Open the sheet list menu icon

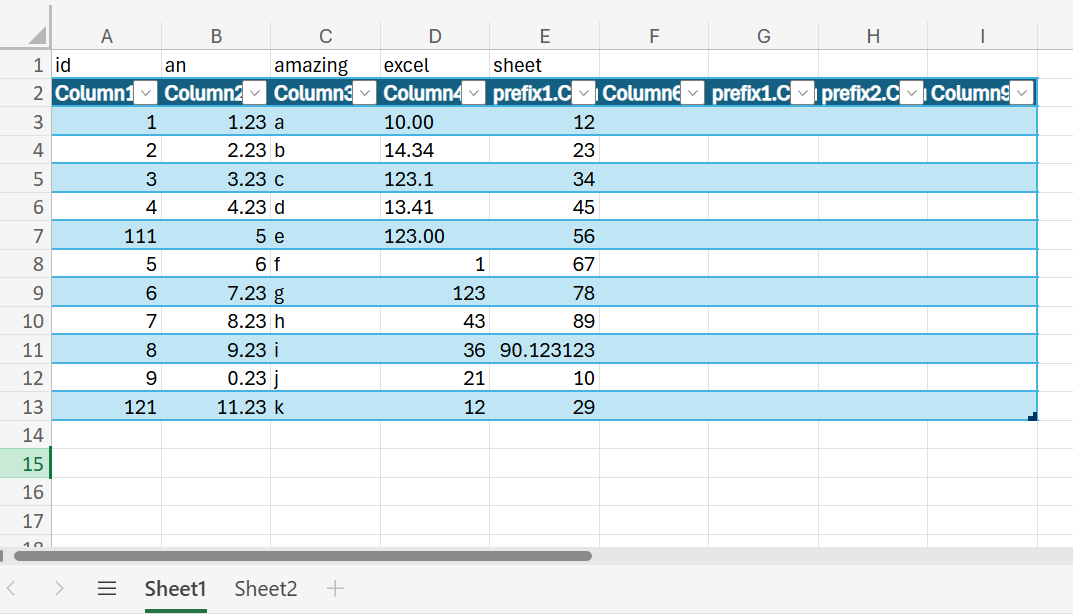point(107,588)
